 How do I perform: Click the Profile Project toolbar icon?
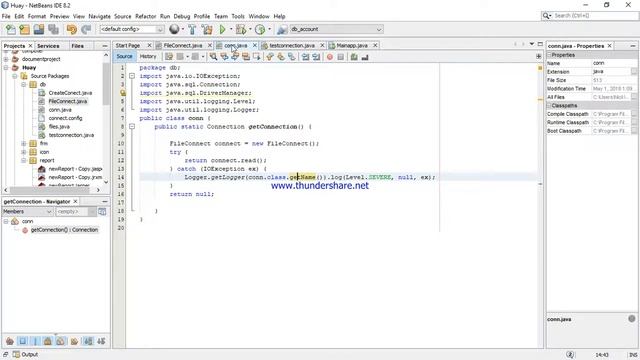pos(260,29)
